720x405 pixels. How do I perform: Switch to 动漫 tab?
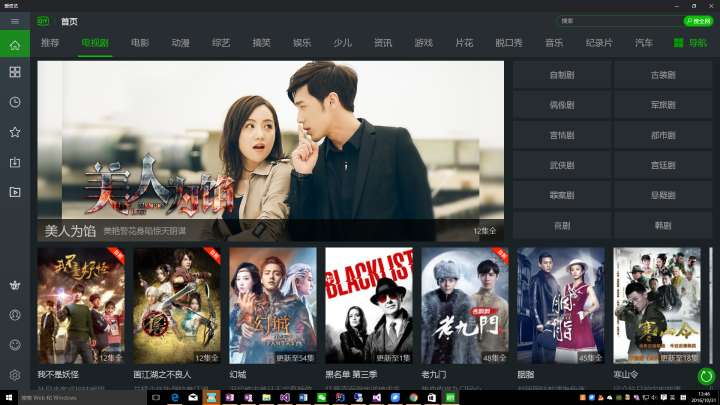tap(180, 43)
